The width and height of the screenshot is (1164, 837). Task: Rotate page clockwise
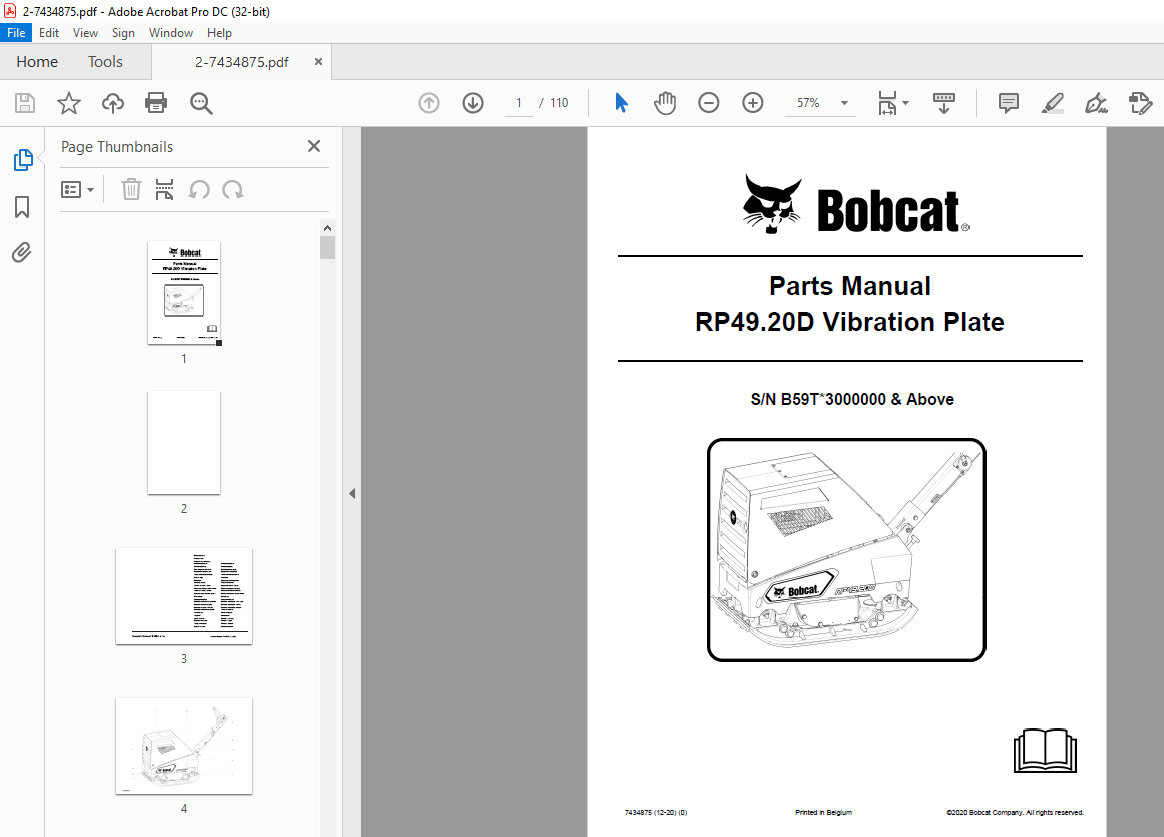coord(232,190)
